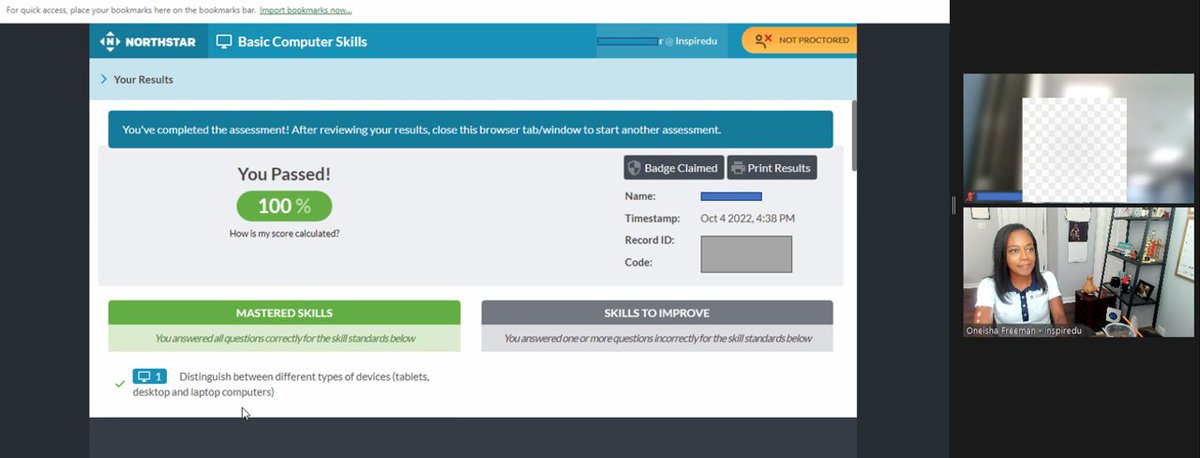Click the You Passed! heading
Viewport: 1200px width, 458px height.
pos(284,174)
